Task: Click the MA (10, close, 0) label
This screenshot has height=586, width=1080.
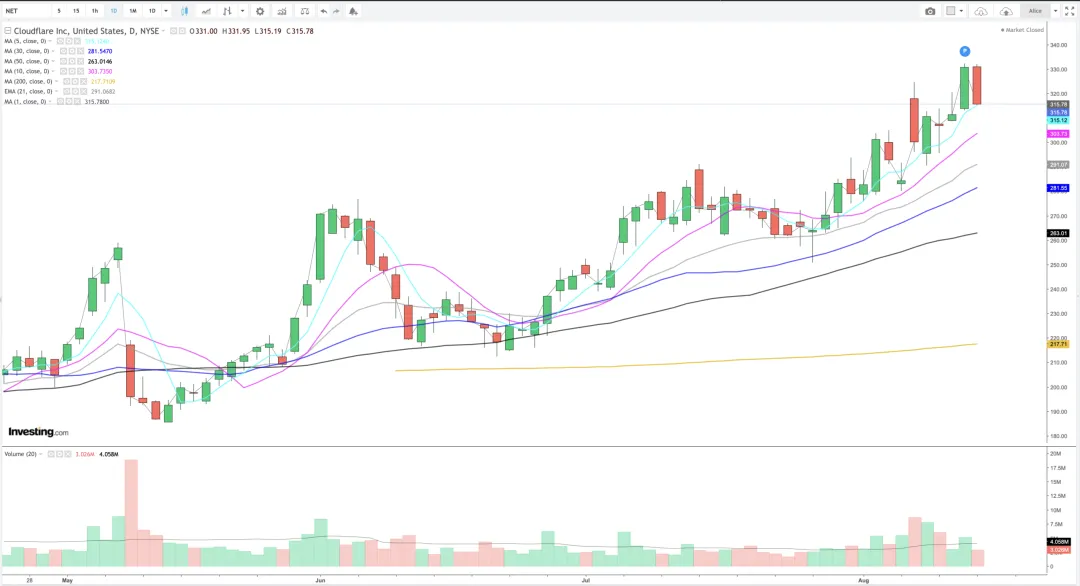Action: [x=27, y=71]
